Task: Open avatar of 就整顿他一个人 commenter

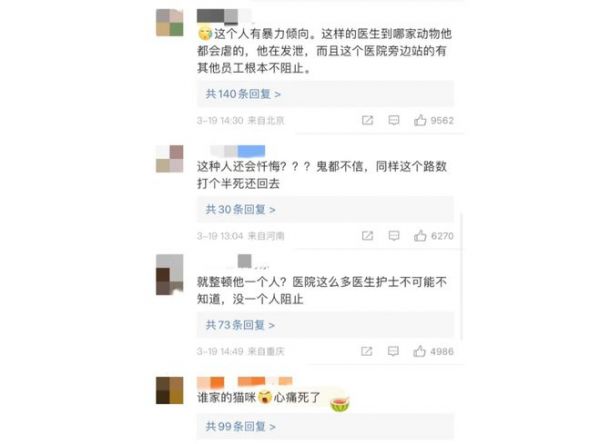Action: tap(170, 274)
